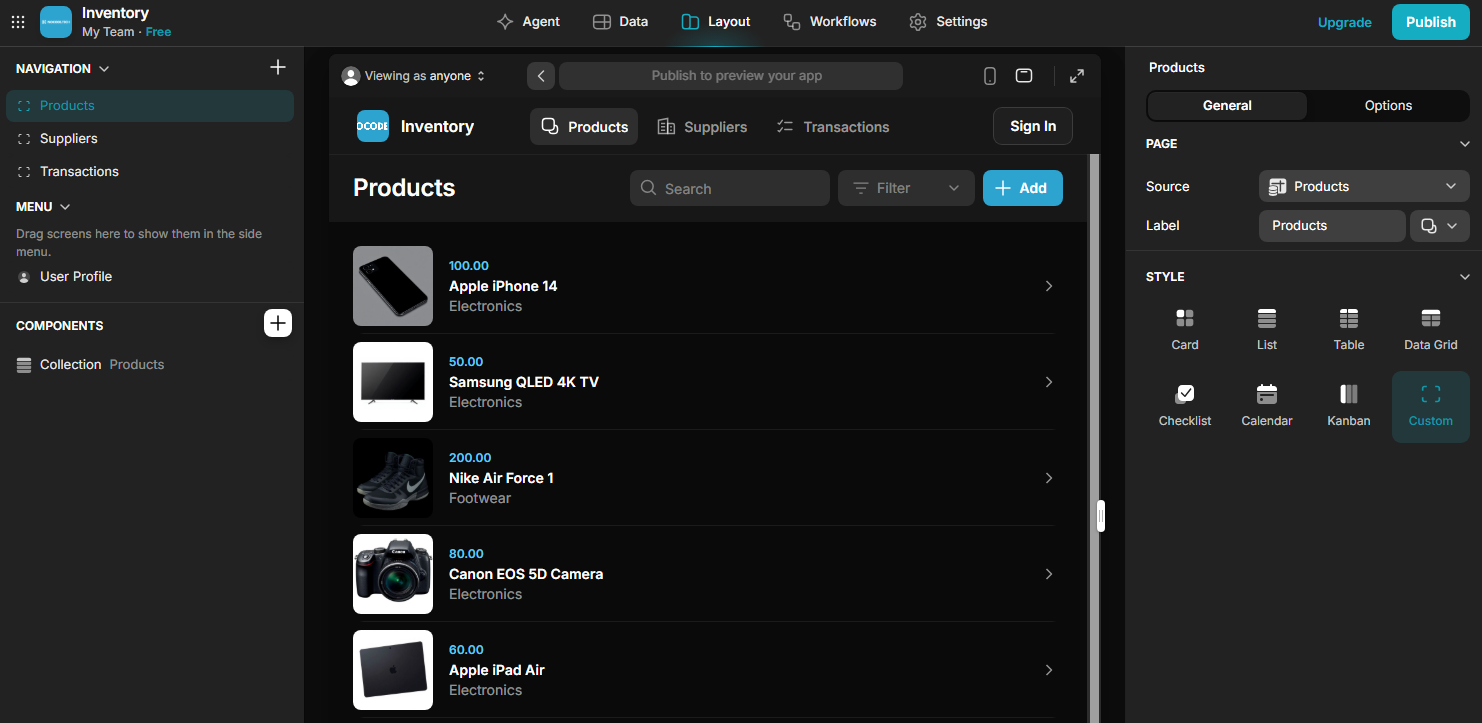
Task: Click the 100.00 price value
Action: [469, 266]
